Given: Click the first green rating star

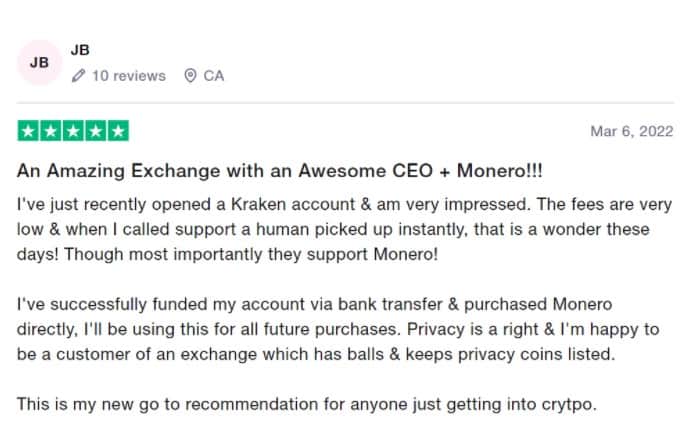Looking at the screenshot, I should (x=28, y=131).
